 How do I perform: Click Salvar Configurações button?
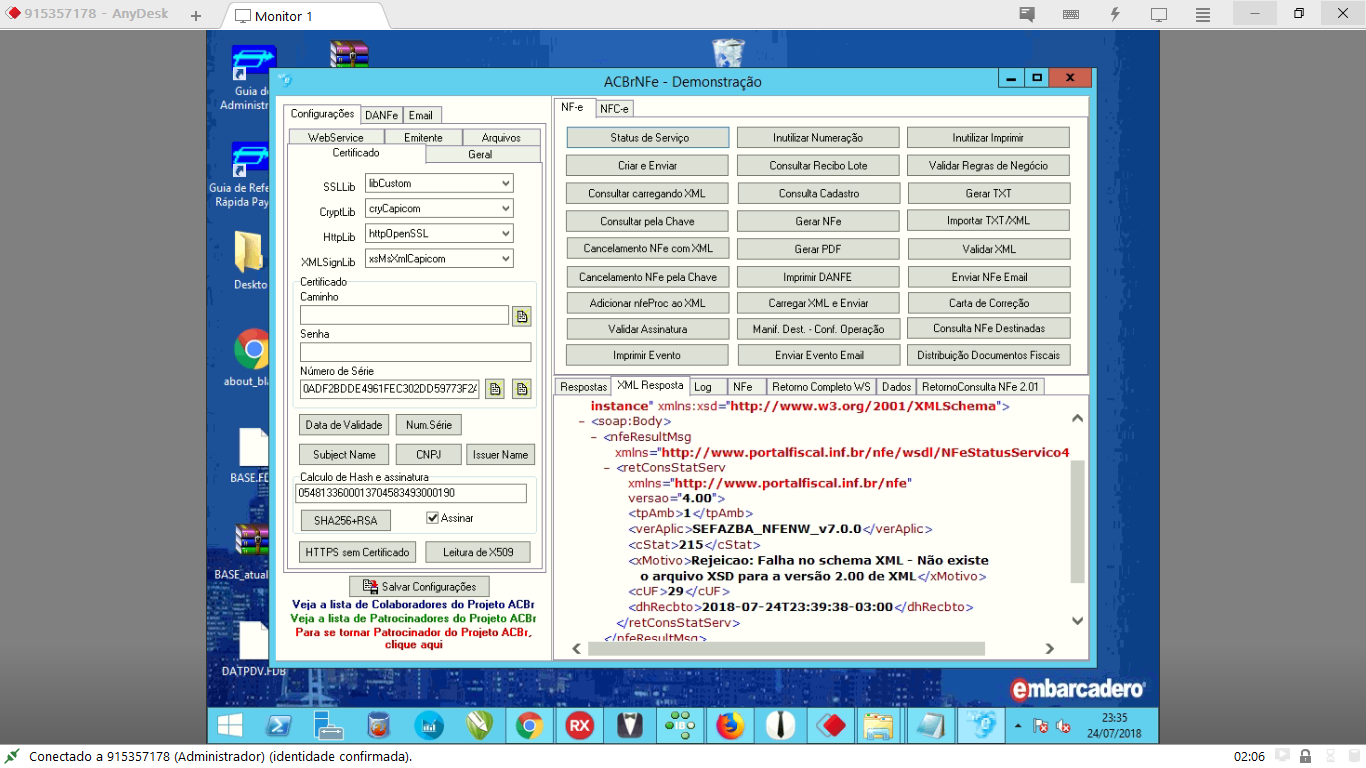(419, 587)
